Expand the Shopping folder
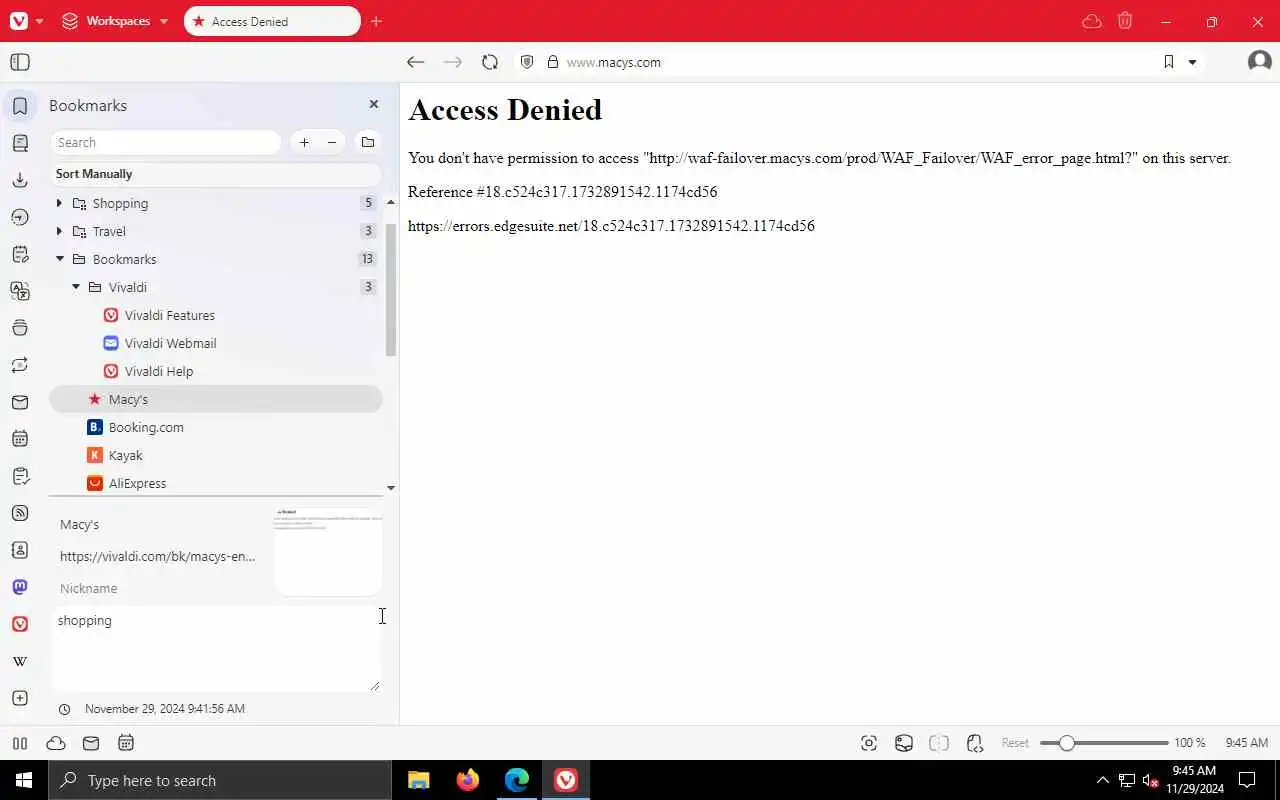The height and width of the screenshot is (800, 1280). click(x=59, y=203)
